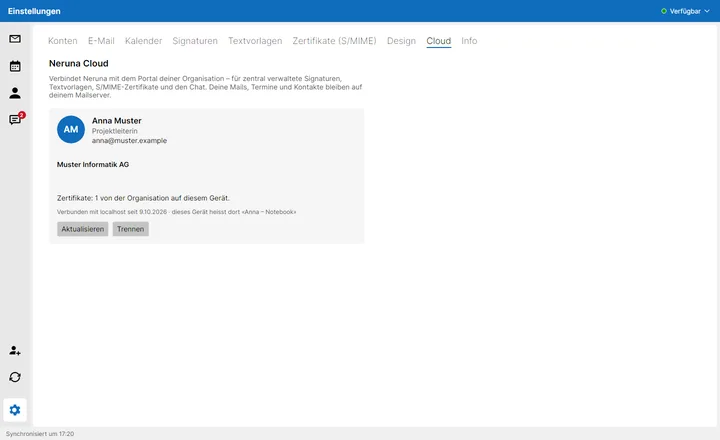
Task: Open settings gear icon in sidebar
Action: pyautogui.click(x=15, y=410)
